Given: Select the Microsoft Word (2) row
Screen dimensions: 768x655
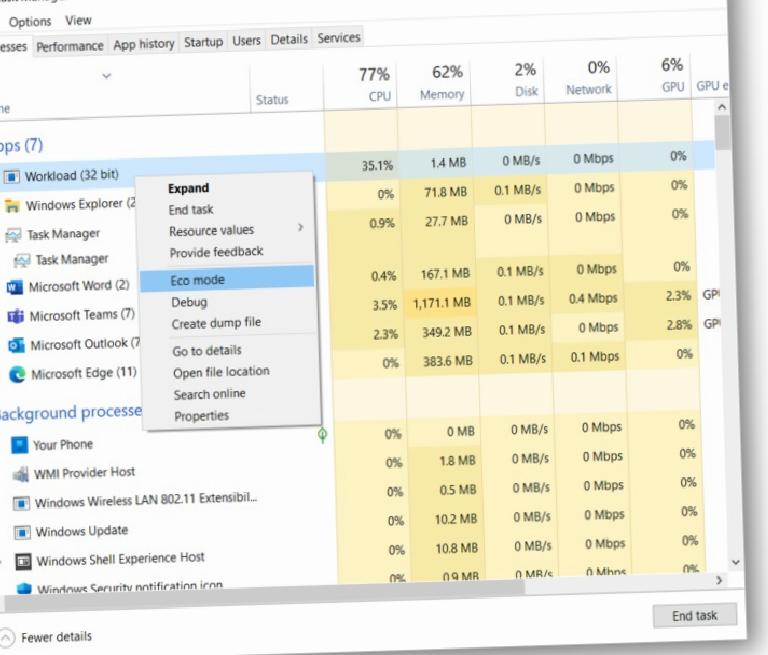Looking at the screenshot, I should (x=348, y=279).
